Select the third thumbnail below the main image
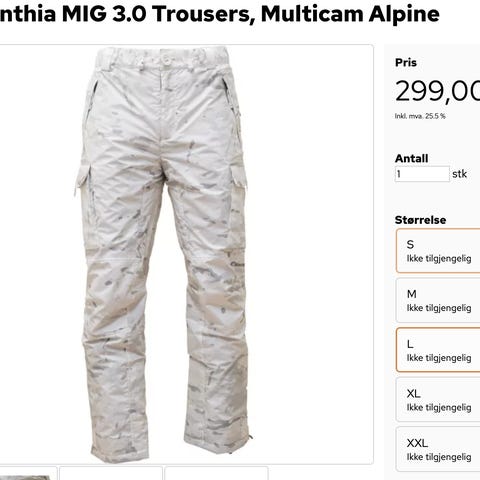The width and height of the screenshot is (480, 480). [x=216, y=473]
